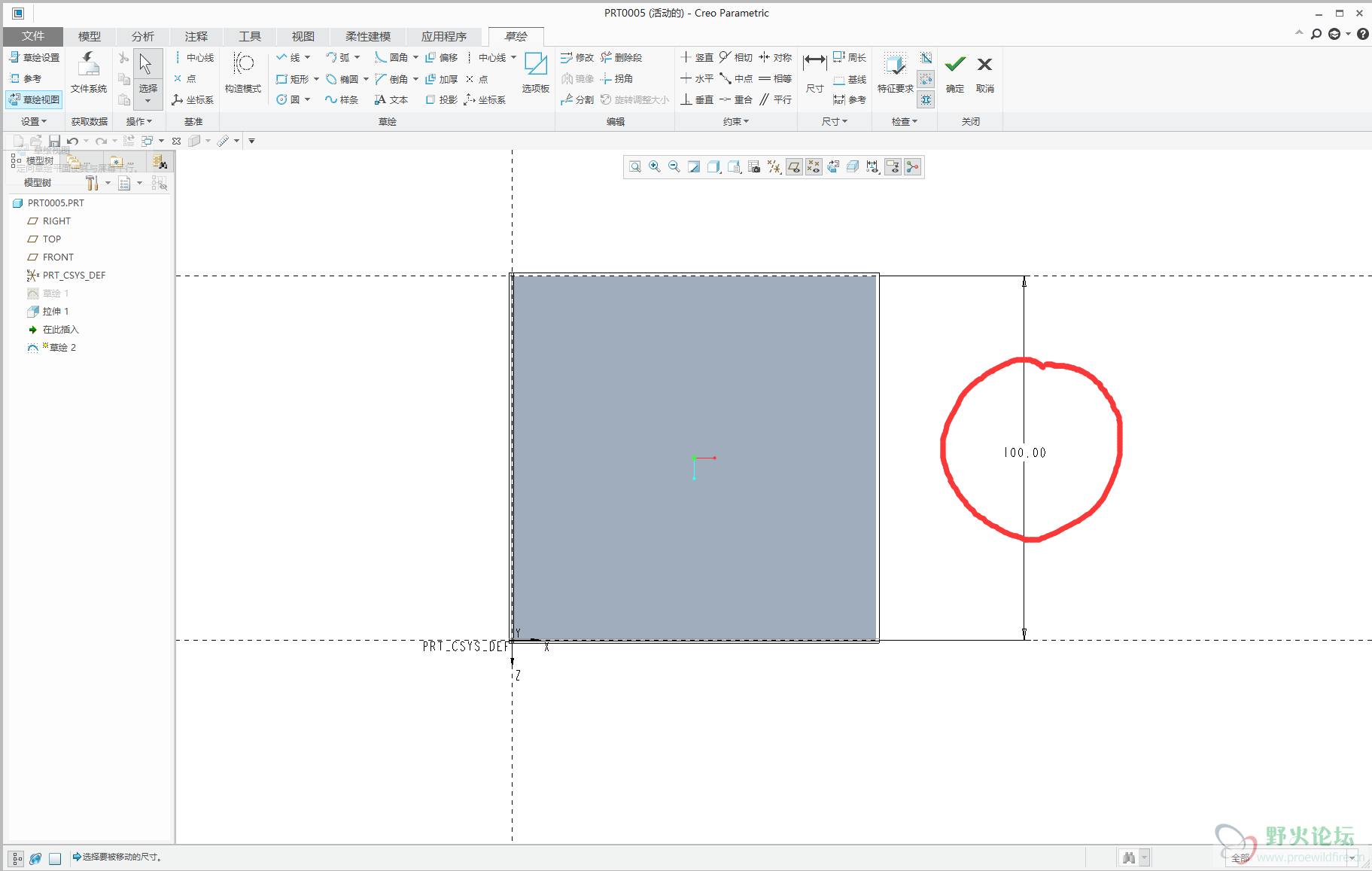1372x871 pixels.
Task: Switch to the 模型 tab
Action: point(89,36)
